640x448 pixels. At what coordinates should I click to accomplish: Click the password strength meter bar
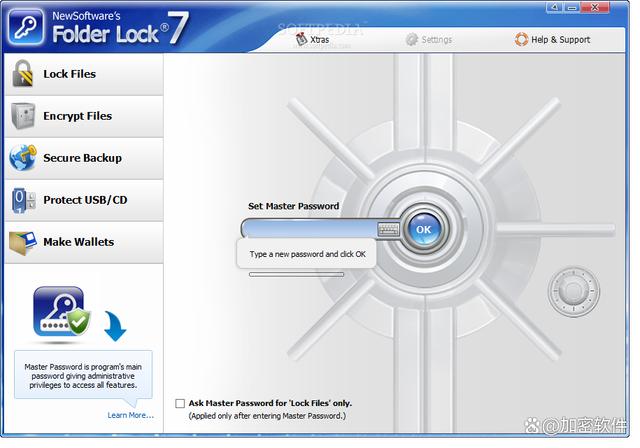coord(296,275)
